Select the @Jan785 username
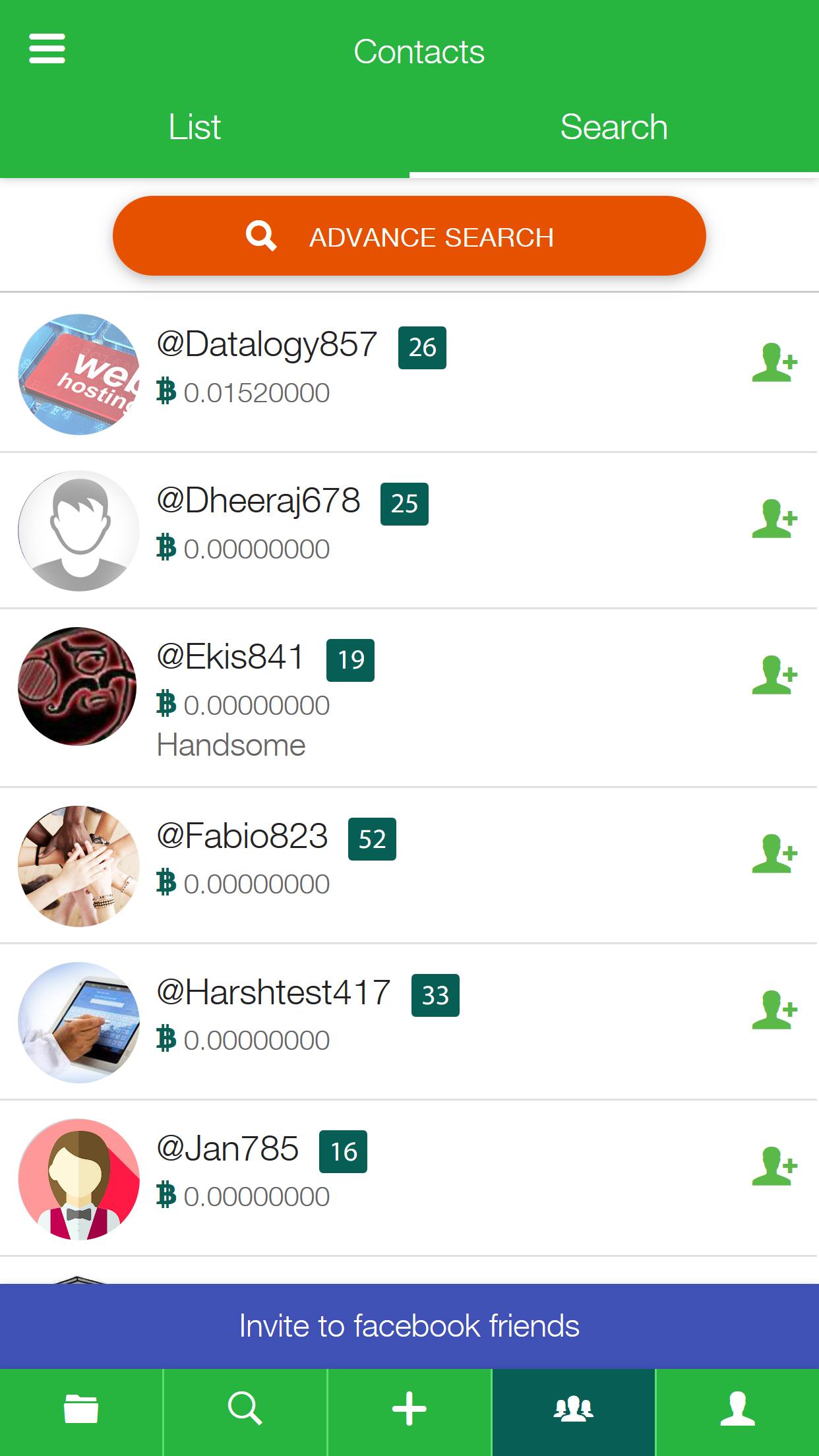Viewport: 819px width, 1456px height. point(228,1149)
